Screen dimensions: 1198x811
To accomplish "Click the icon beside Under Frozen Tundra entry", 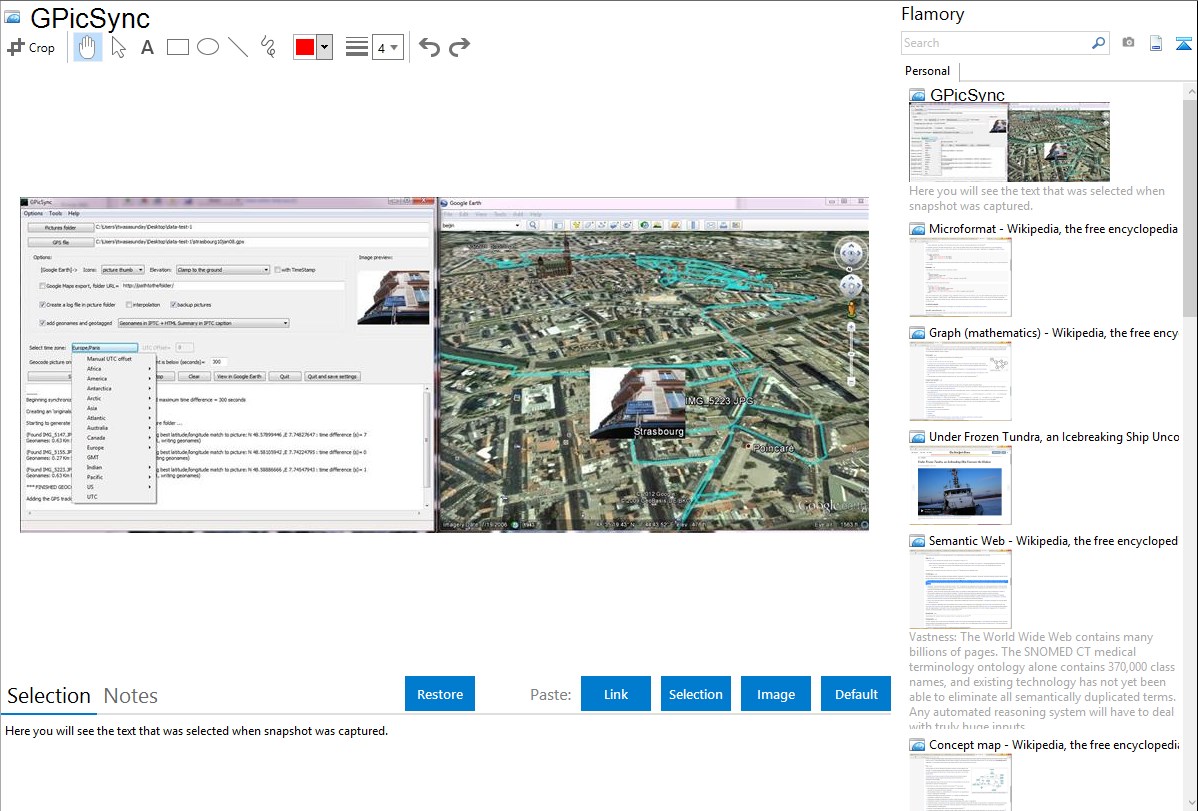I will [917, 437].
